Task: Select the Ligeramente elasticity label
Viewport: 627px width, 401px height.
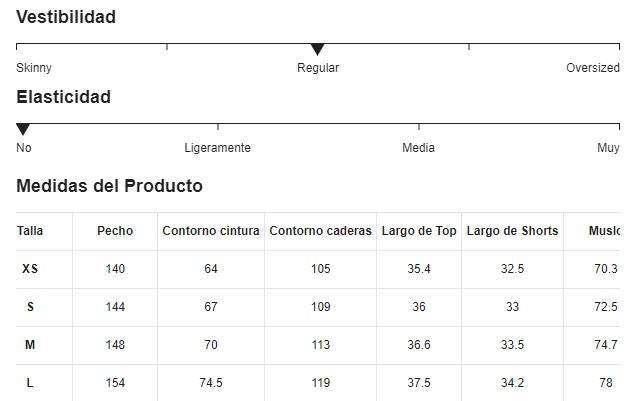Action: coord(217,148)
